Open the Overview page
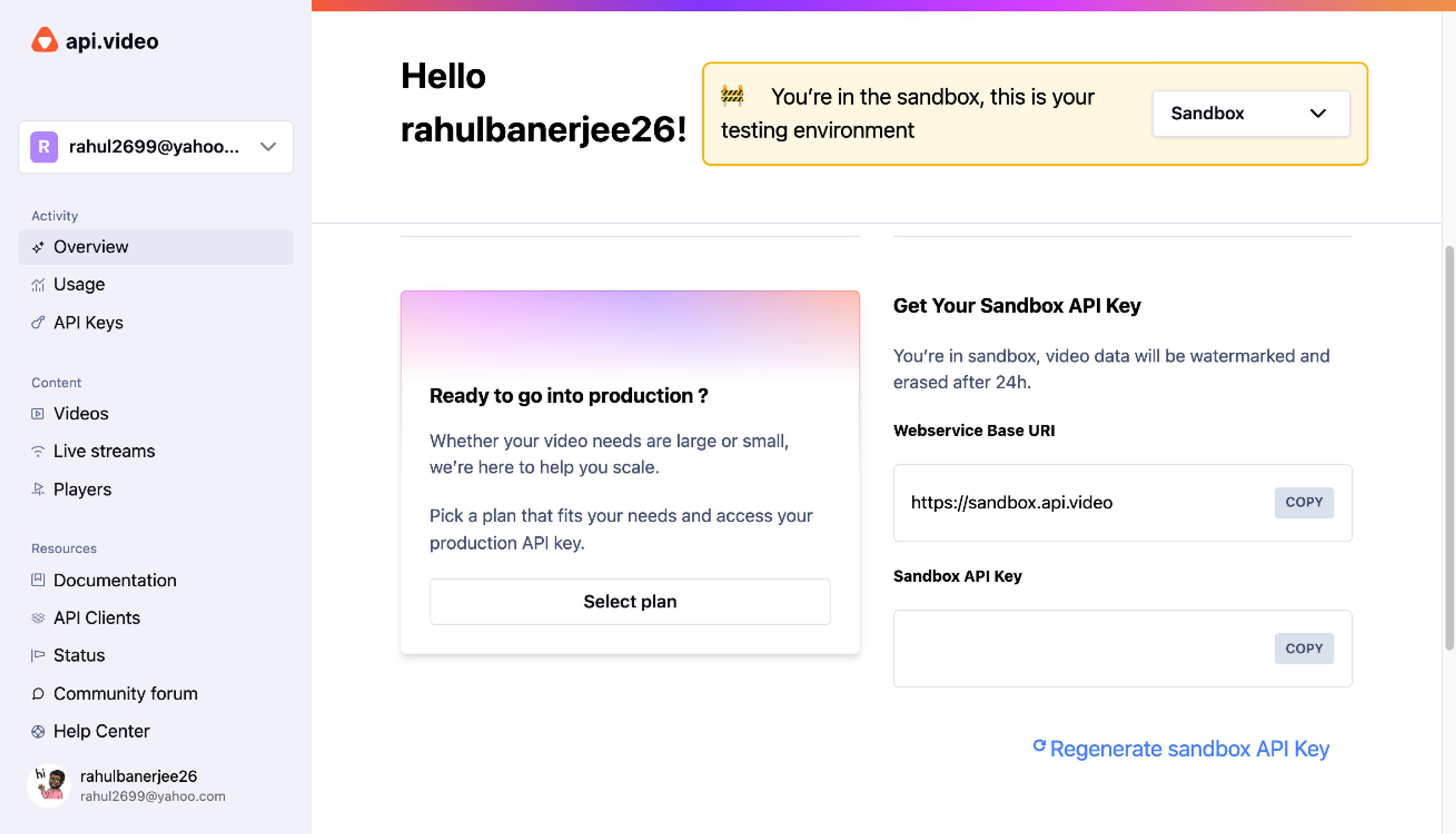 pyautogui.click(x=156, y=248)
